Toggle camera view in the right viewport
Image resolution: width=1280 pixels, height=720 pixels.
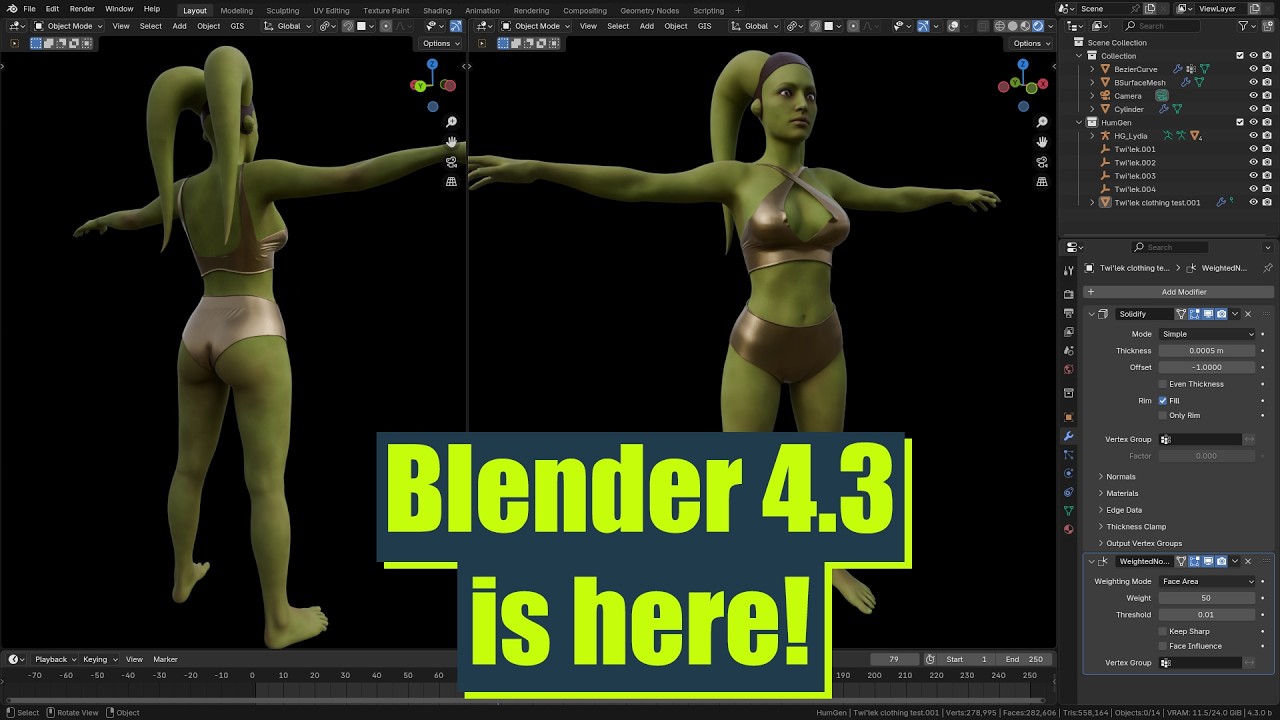tap(1042, 162)
